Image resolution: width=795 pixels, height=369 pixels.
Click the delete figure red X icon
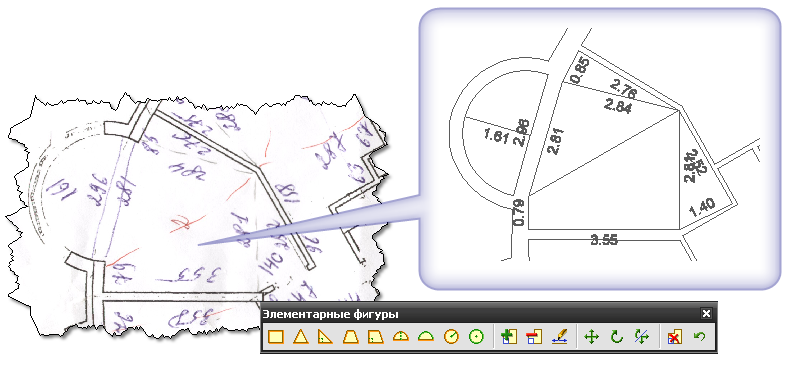point(674,337)
